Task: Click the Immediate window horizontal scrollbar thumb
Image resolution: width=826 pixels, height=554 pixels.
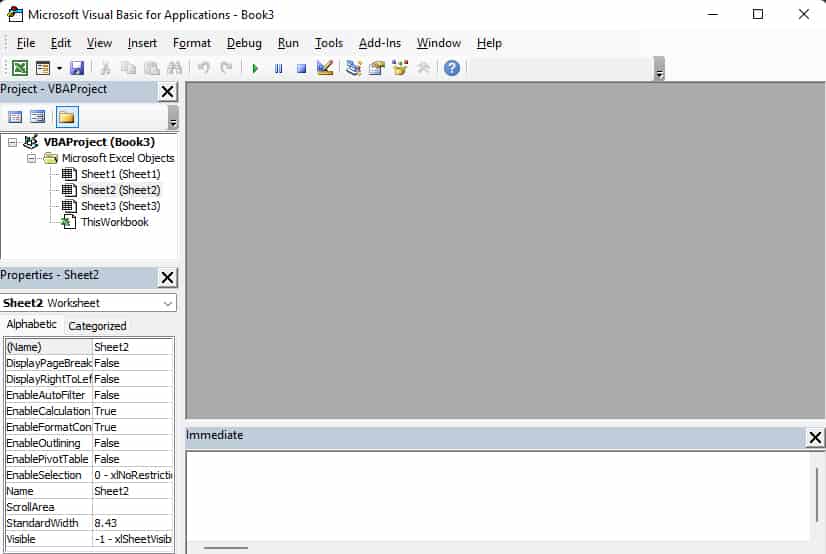Action: 225,548
